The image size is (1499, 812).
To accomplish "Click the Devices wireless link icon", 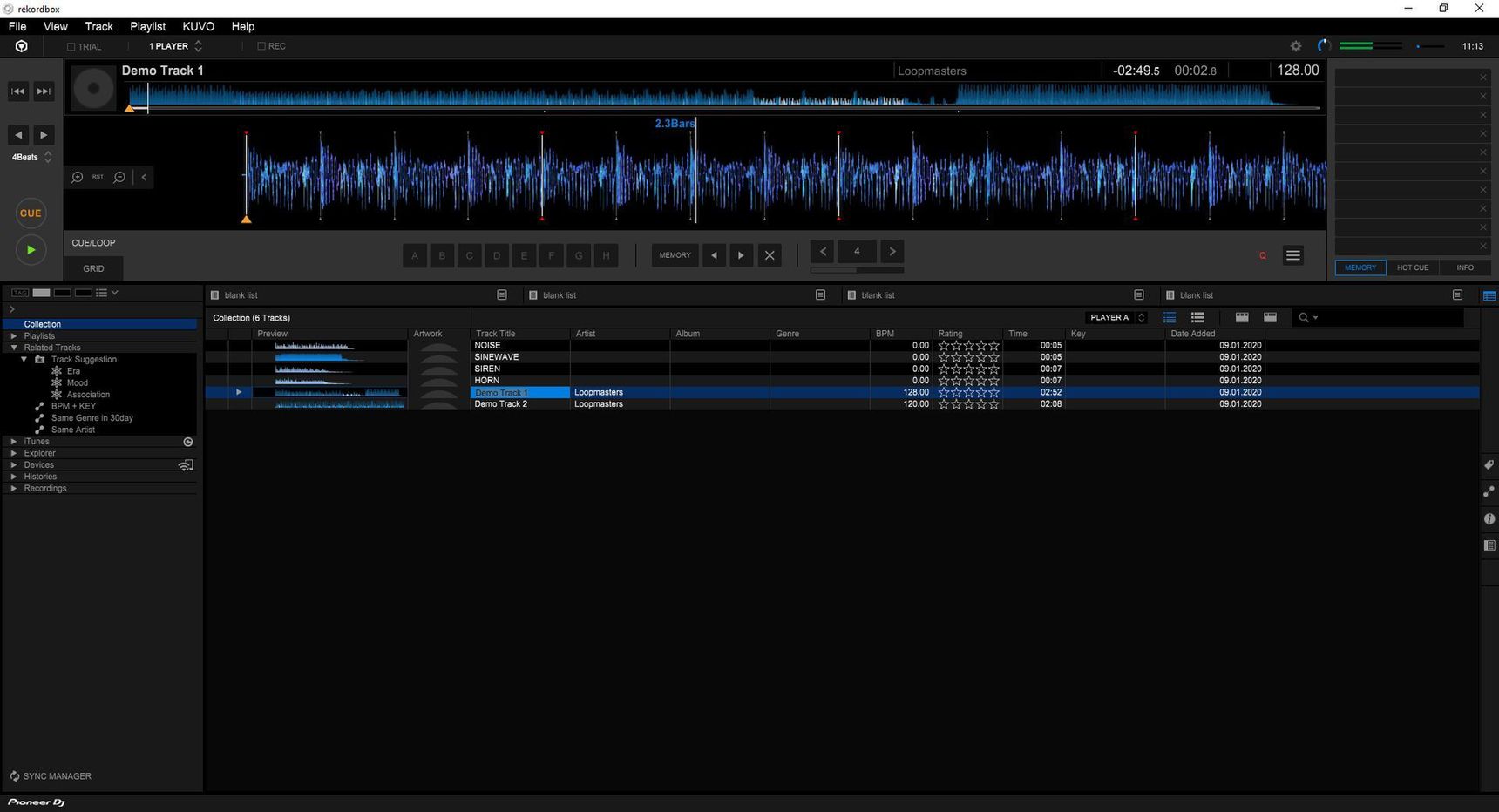I will [x=186, y=465].
